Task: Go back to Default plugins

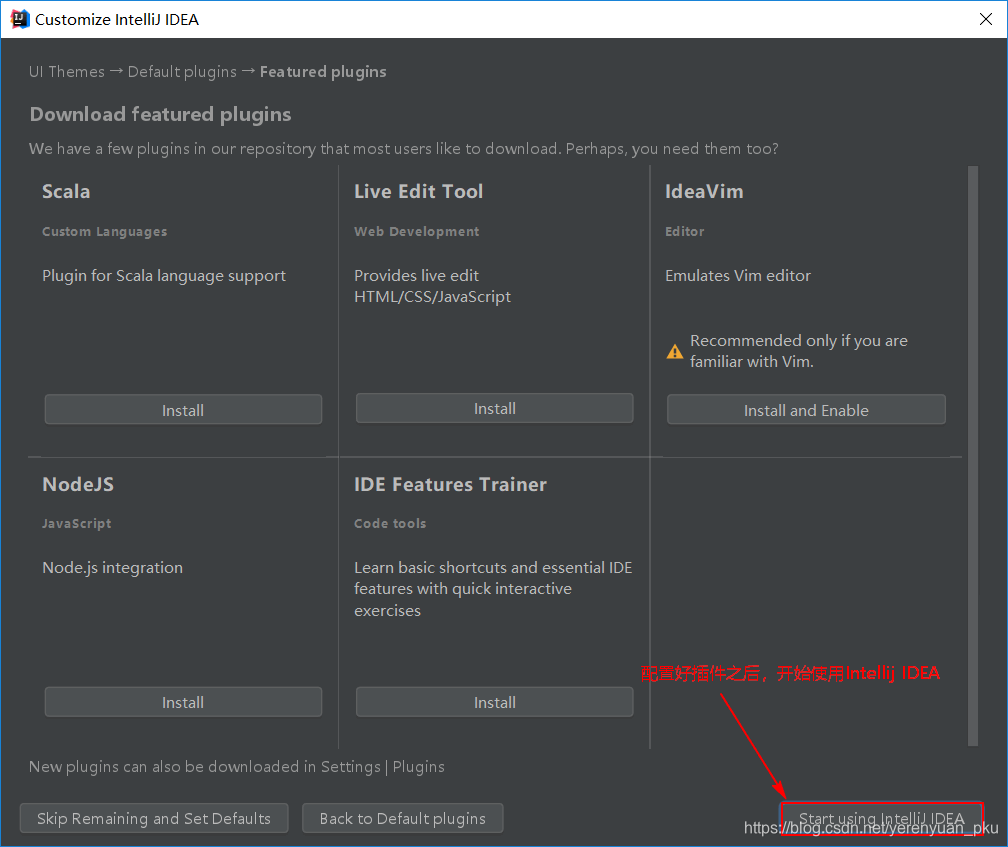Action: click(x=402, y=818)
